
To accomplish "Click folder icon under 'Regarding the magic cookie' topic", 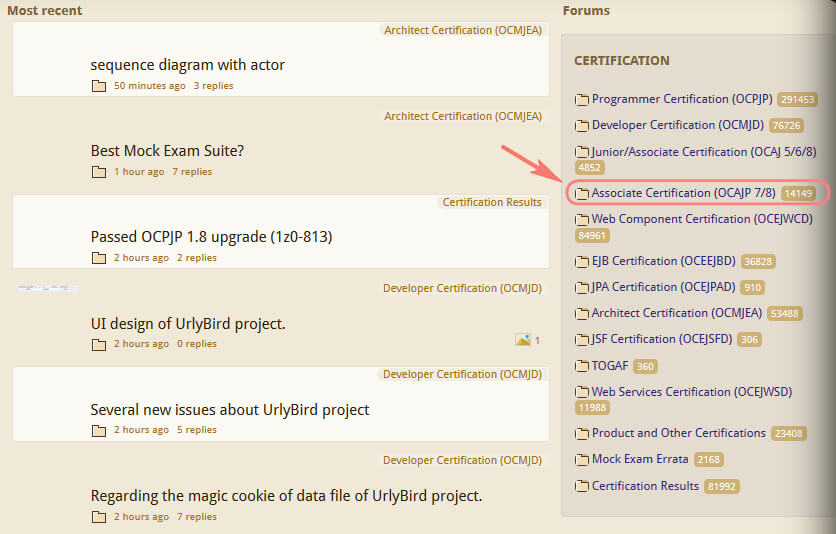I will tap(99, 517).
